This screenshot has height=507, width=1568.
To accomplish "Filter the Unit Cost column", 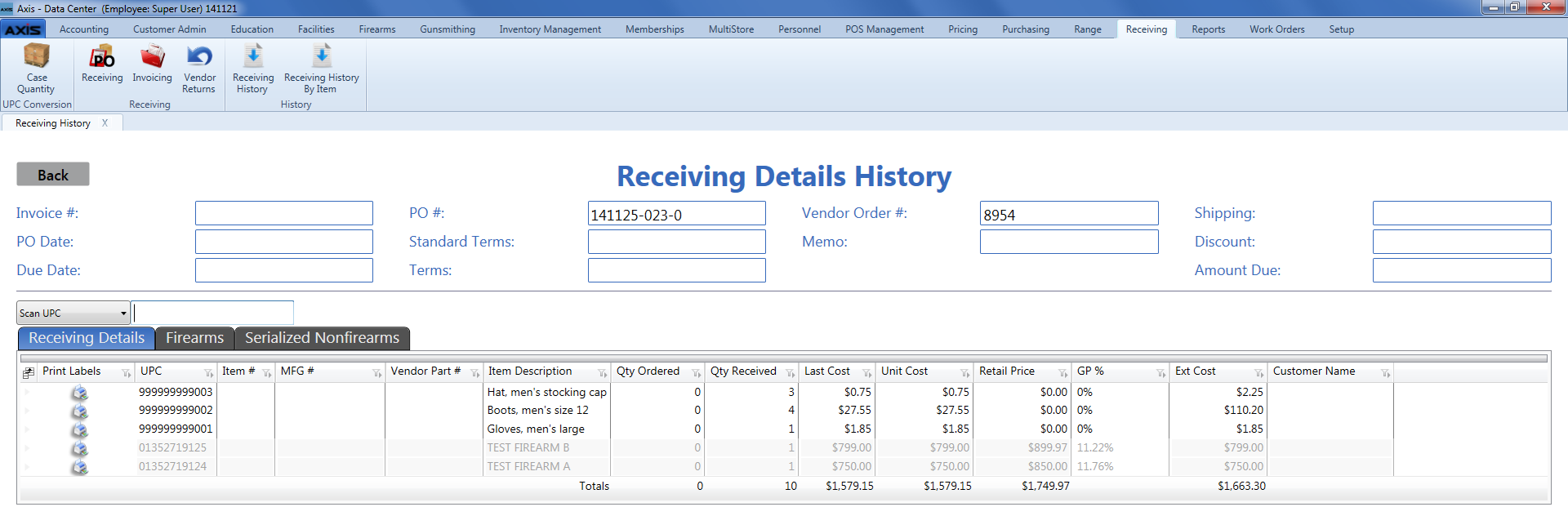I will pos(965,373).
